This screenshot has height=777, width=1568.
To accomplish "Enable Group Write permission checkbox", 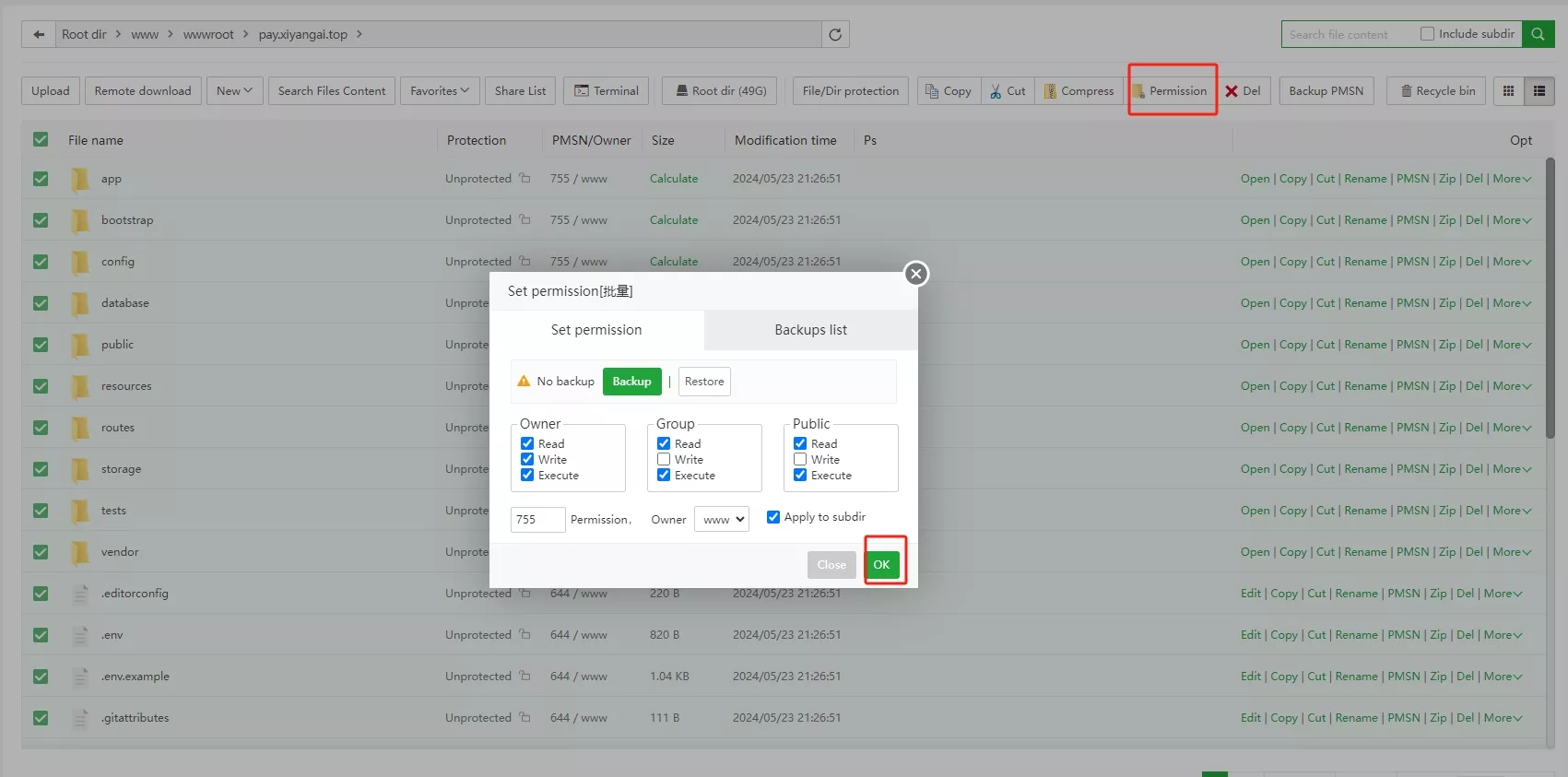I will [664, 460].
